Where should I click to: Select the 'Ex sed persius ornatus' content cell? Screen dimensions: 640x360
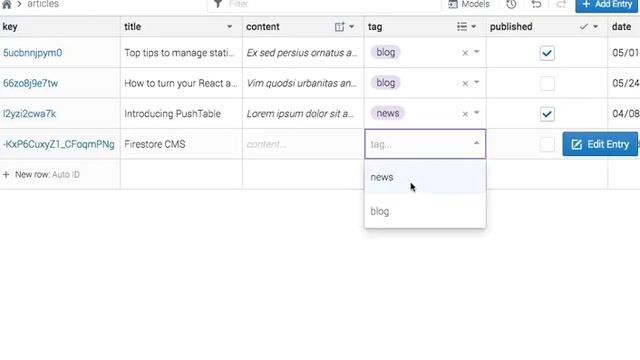303,53
